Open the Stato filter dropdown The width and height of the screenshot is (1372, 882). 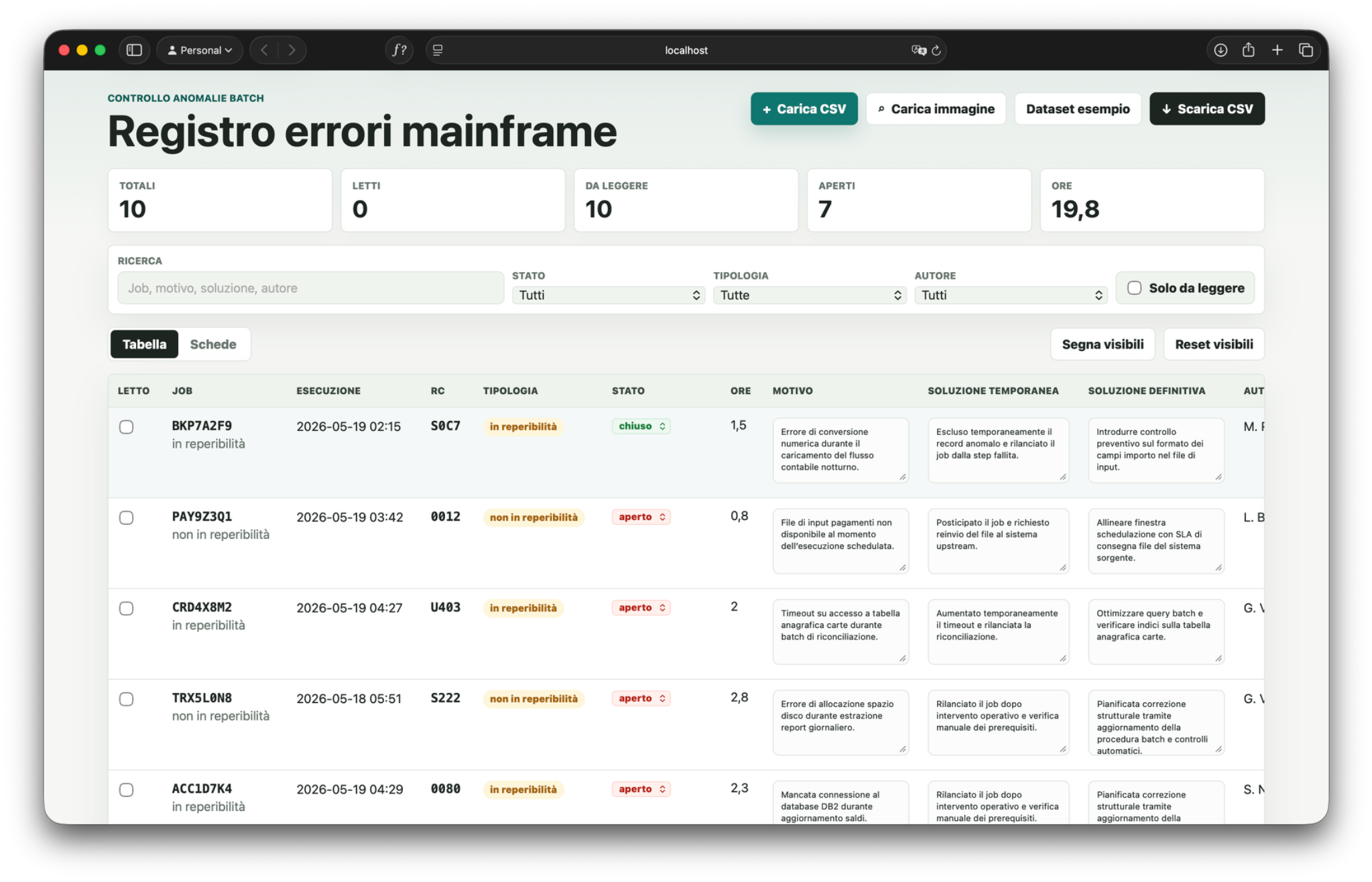coord(608,295)
